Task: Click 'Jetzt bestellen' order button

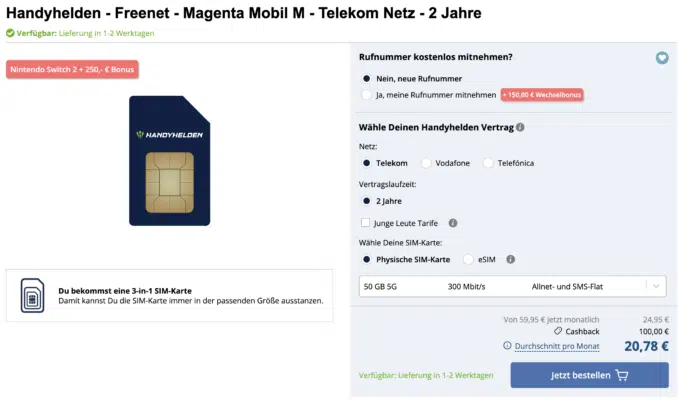Action: (589, 376)
